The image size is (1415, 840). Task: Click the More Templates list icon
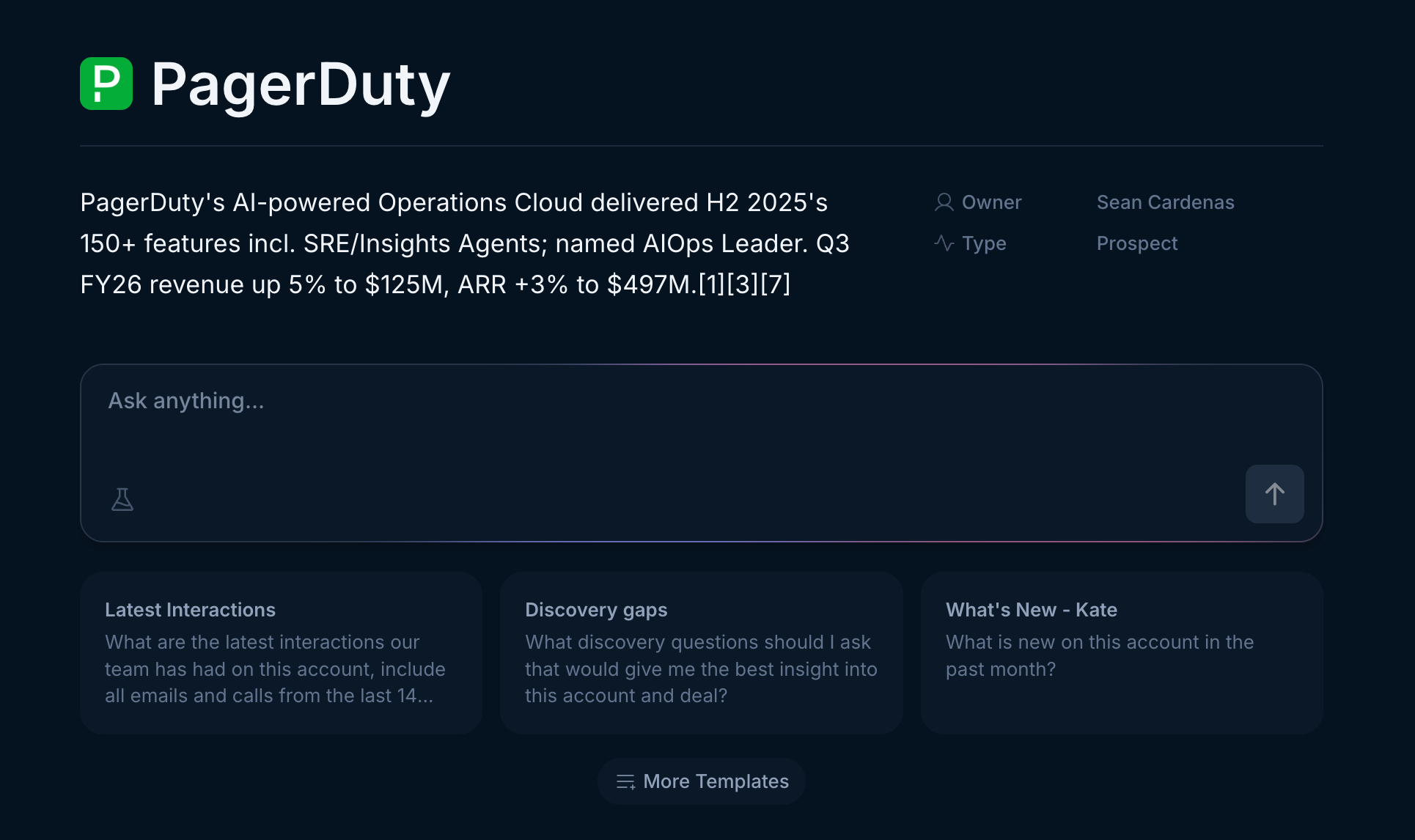point(625,782)
